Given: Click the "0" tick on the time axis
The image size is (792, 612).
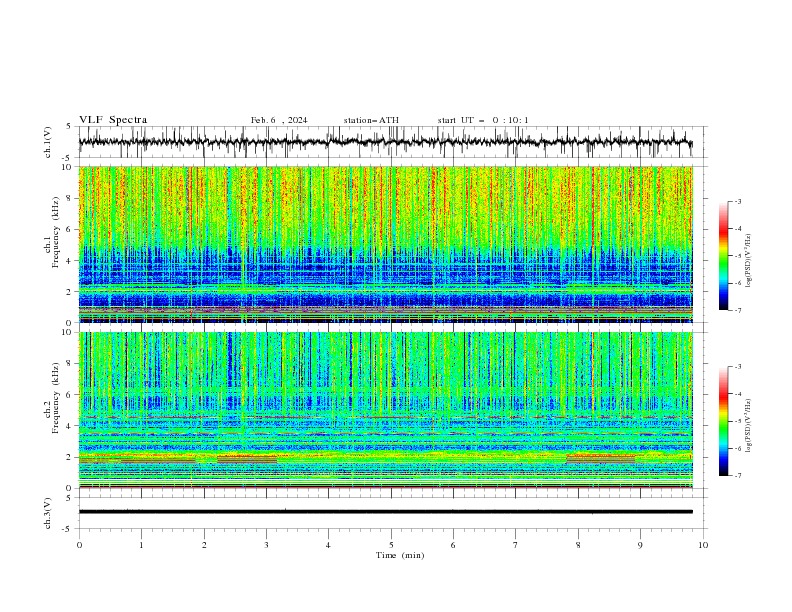Looking at the screenshot, I should 79,545.
